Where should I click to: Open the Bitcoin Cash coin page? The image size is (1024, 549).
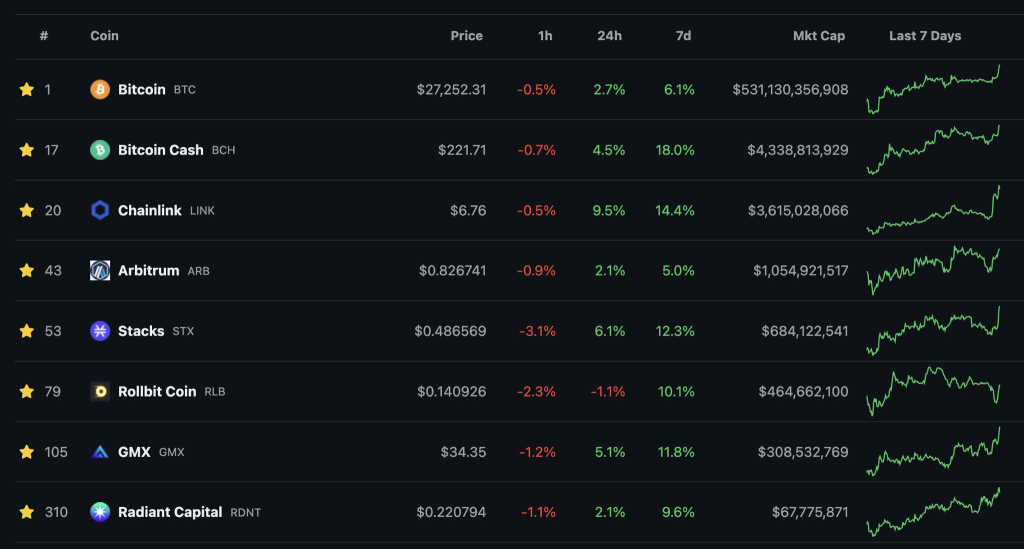tap(161, 150)
